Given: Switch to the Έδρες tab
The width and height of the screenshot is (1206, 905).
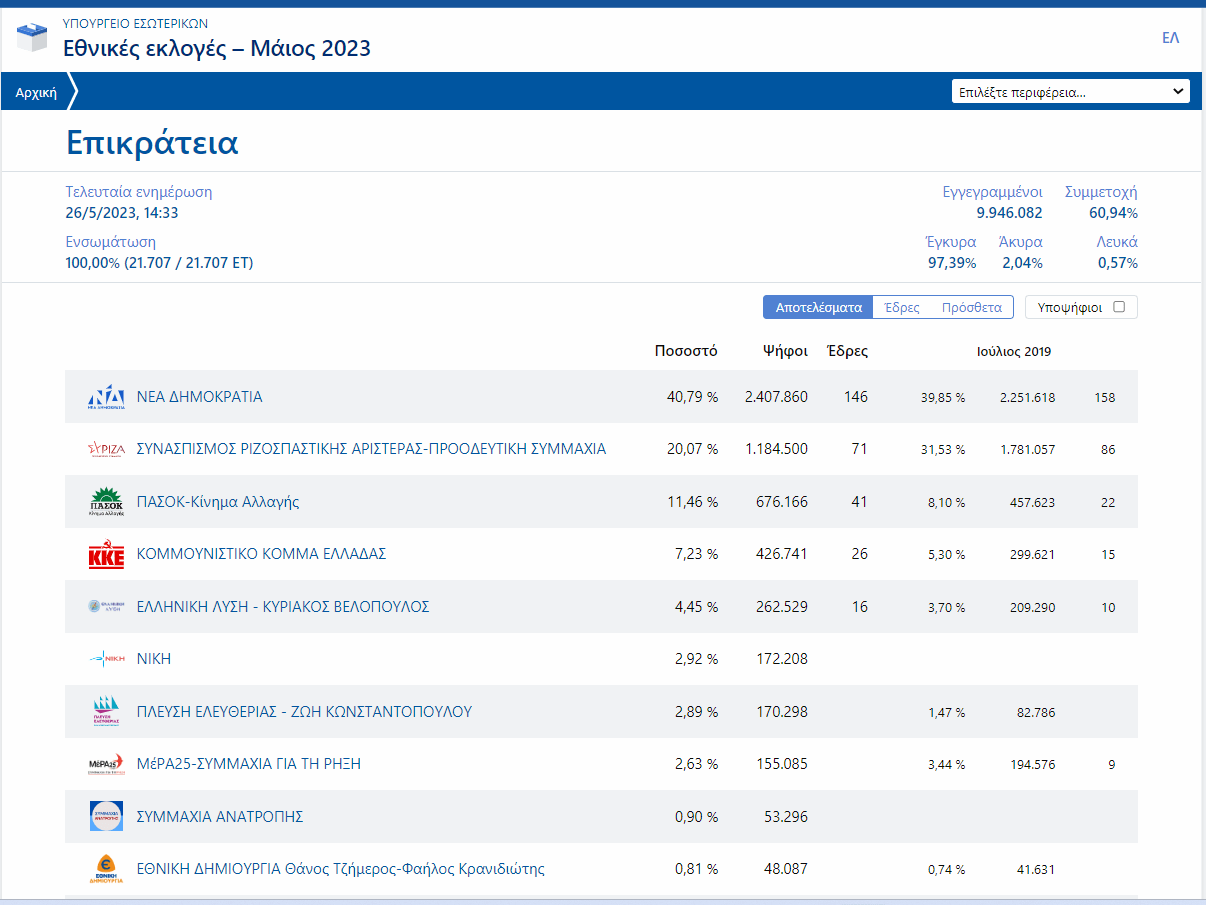Looking at the screenshot, I should [x=901, y=307].
